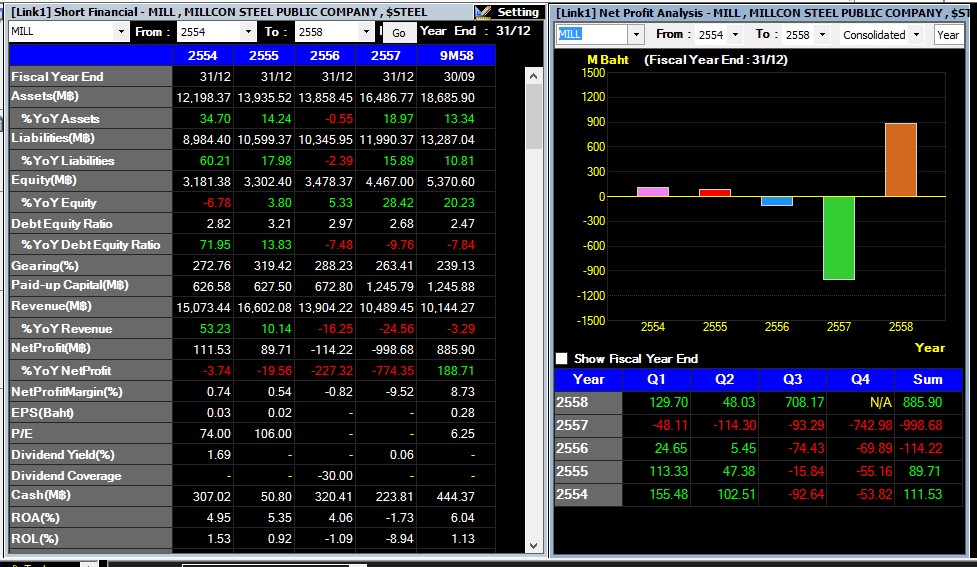Enable Show Fiscal Year End checkbox
Viewport: 977px width, 567px height.
coord(561,359)
